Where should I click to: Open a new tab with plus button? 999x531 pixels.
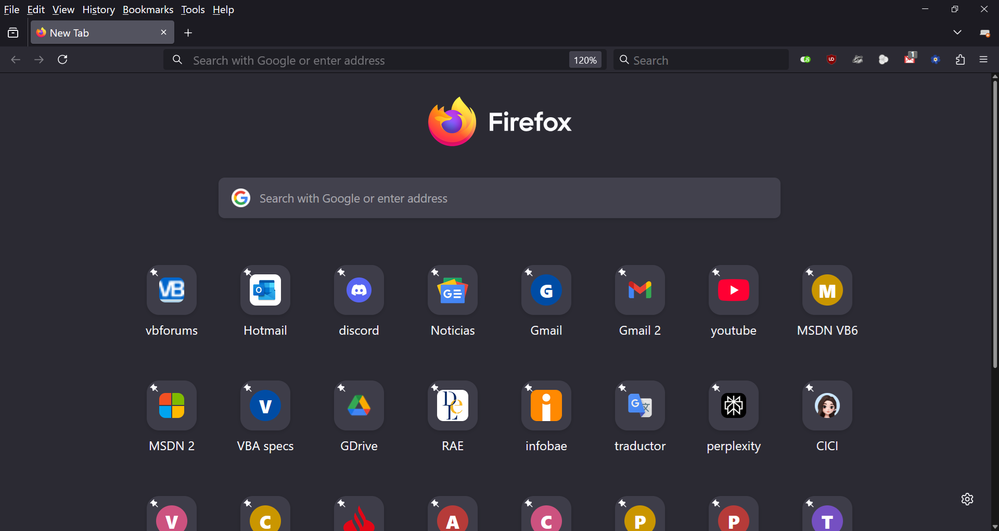tap(188, 33)
